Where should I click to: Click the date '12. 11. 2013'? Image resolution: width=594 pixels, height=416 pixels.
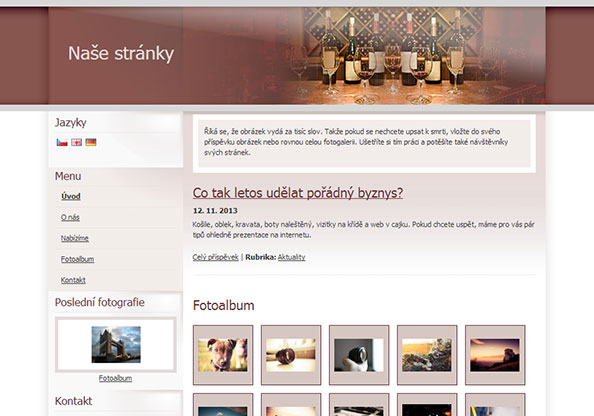click(x=215, y=211)
